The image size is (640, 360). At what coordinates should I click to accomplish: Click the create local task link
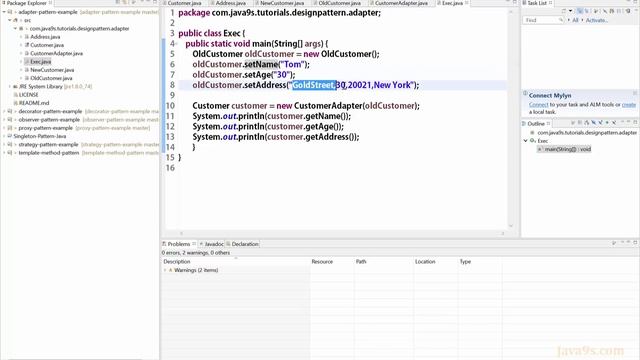629,105
